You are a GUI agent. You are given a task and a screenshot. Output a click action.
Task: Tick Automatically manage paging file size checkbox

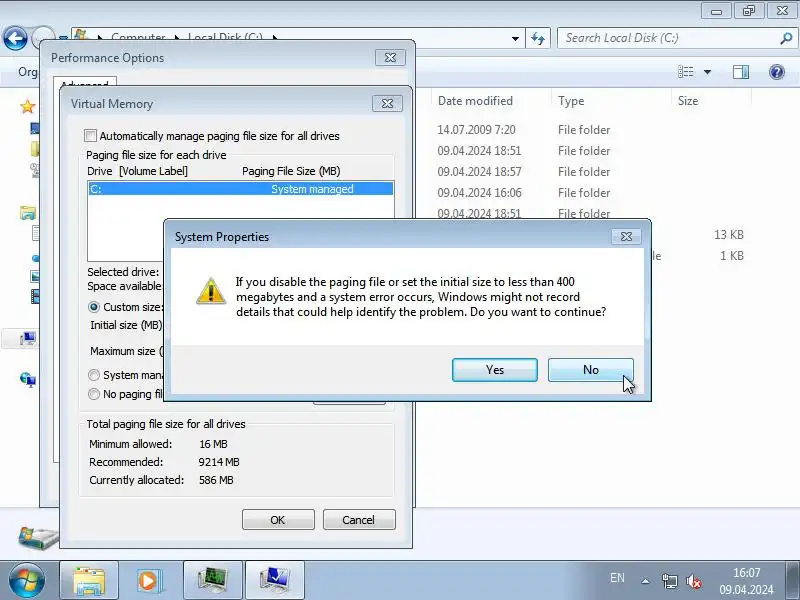[x=90, y=136]
